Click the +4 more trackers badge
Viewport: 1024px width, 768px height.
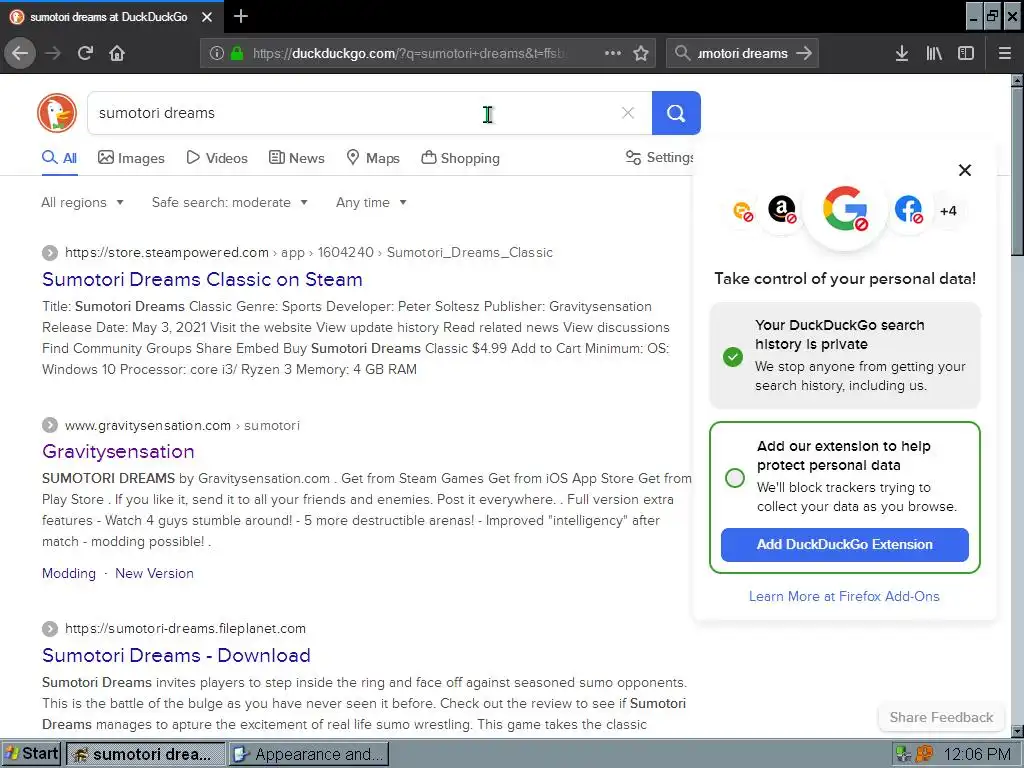pos(948,210)
